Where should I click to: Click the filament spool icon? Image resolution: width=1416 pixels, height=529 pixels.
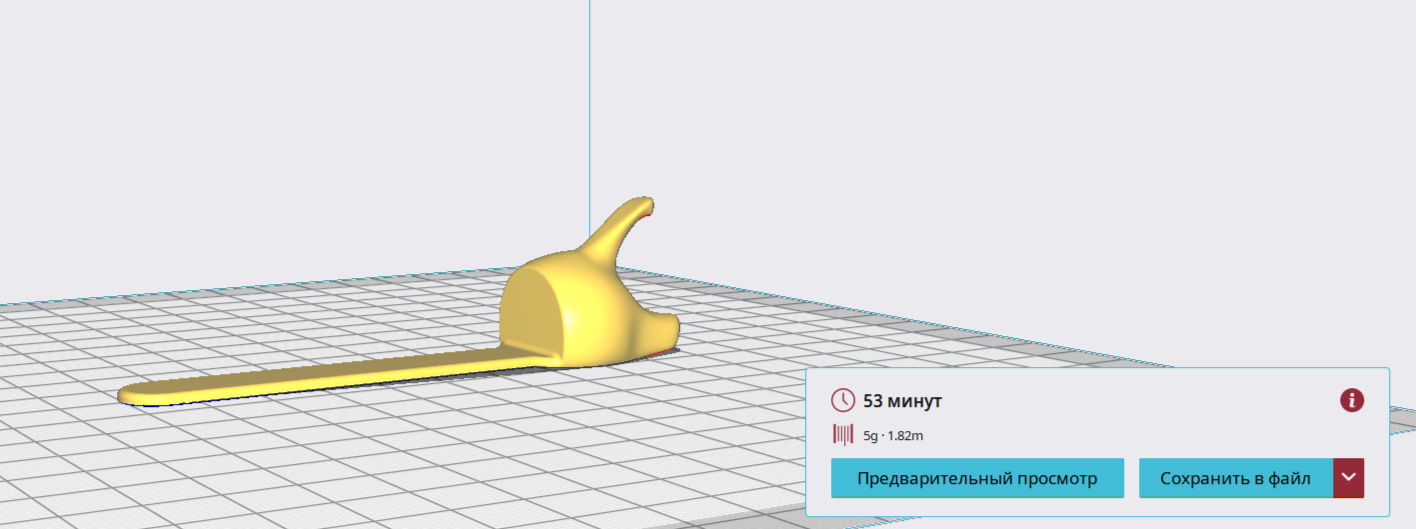[843, 435]
